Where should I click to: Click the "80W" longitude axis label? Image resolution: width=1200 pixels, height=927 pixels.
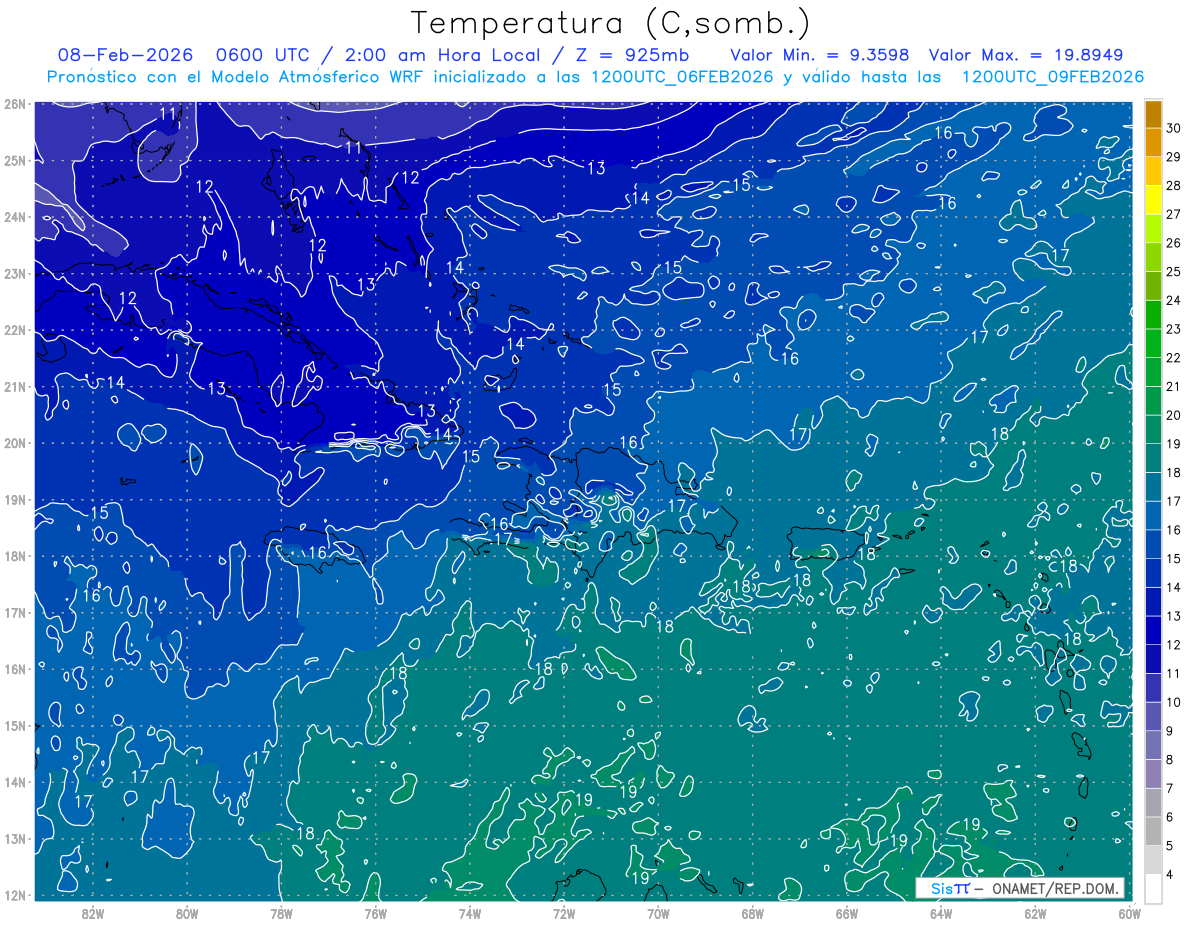tap(187, 913)
